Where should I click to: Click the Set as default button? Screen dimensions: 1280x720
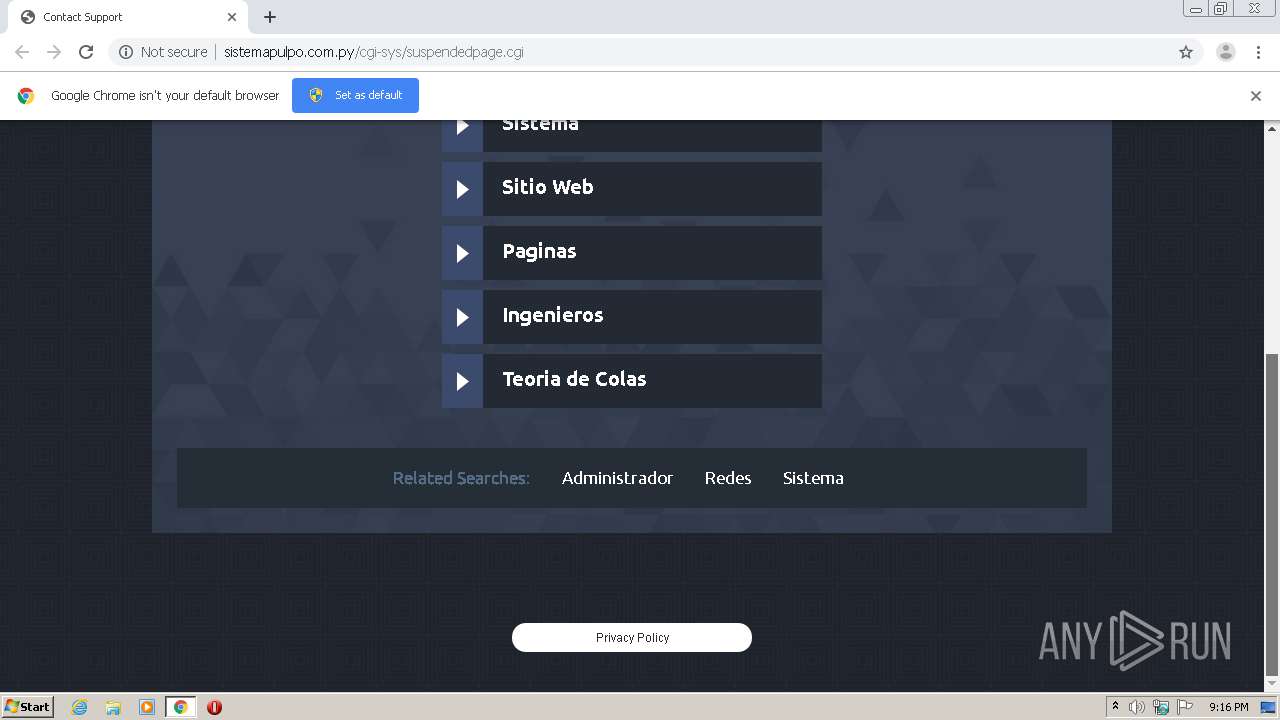pos(355,95)
